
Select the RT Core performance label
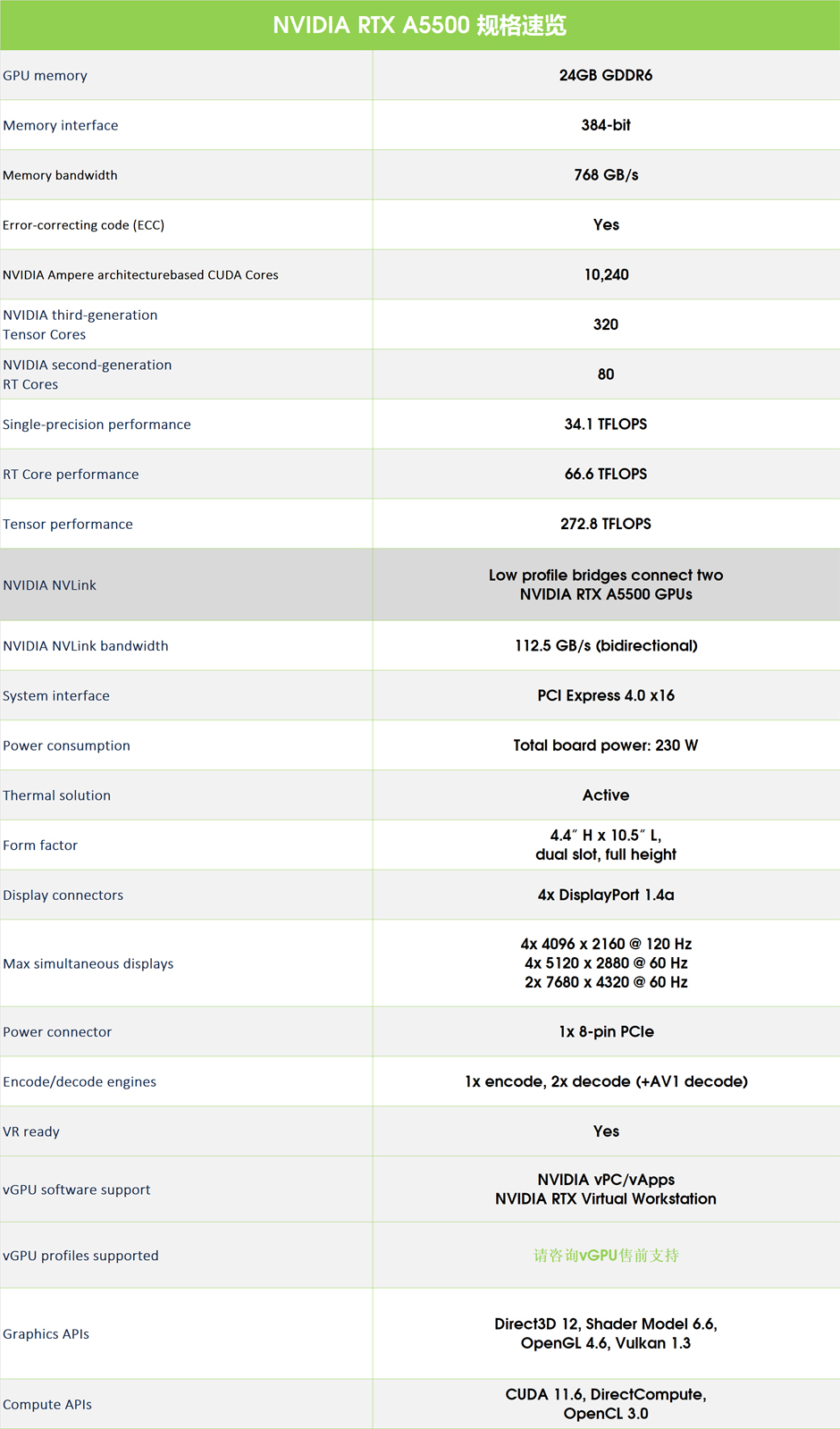[71, 474]
